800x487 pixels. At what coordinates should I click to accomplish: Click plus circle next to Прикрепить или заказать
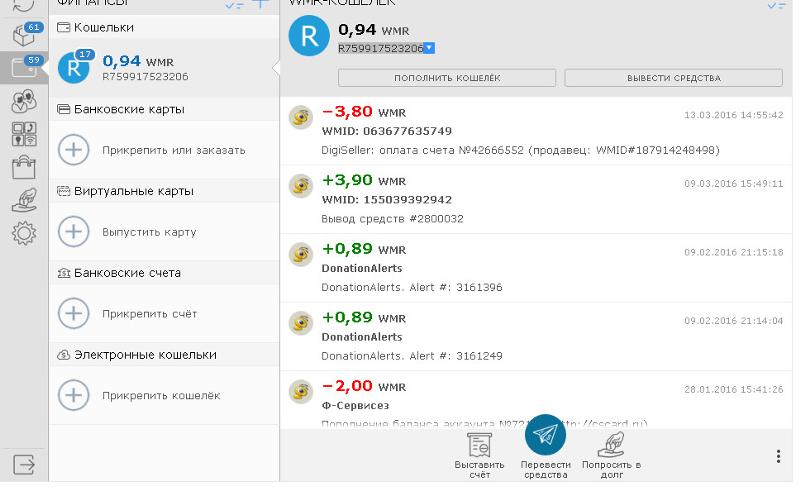(73, 150)
